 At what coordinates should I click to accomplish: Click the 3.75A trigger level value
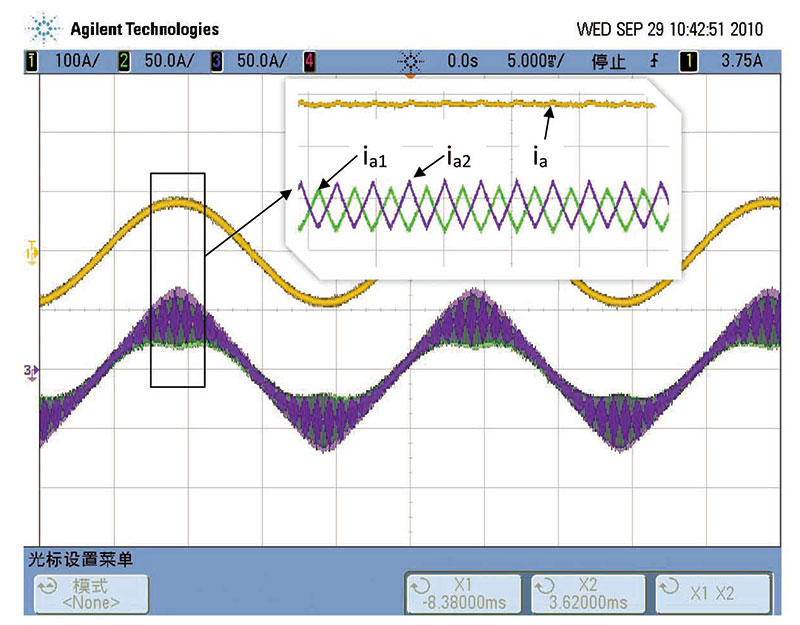tap(742, 62)
